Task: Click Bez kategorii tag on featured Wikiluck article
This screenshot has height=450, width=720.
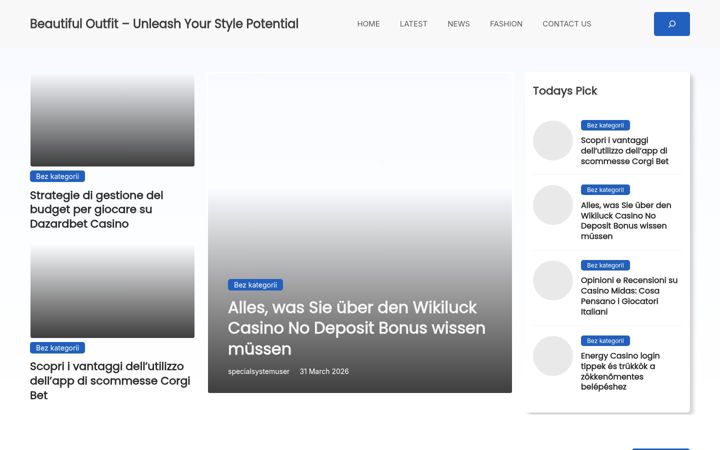Action: tap(255, 285)
